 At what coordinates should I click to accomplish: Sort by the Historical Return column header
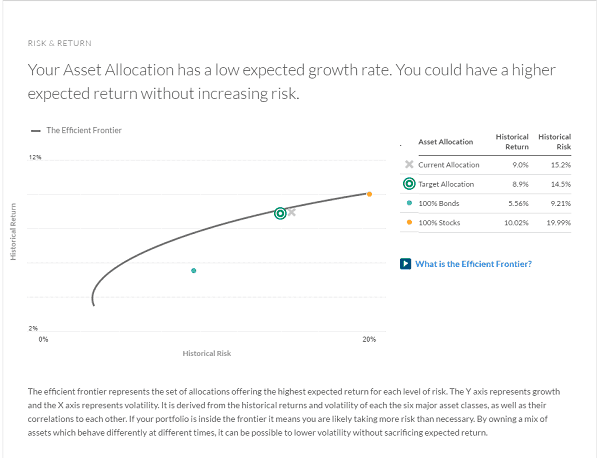click(x=512, y=141)
